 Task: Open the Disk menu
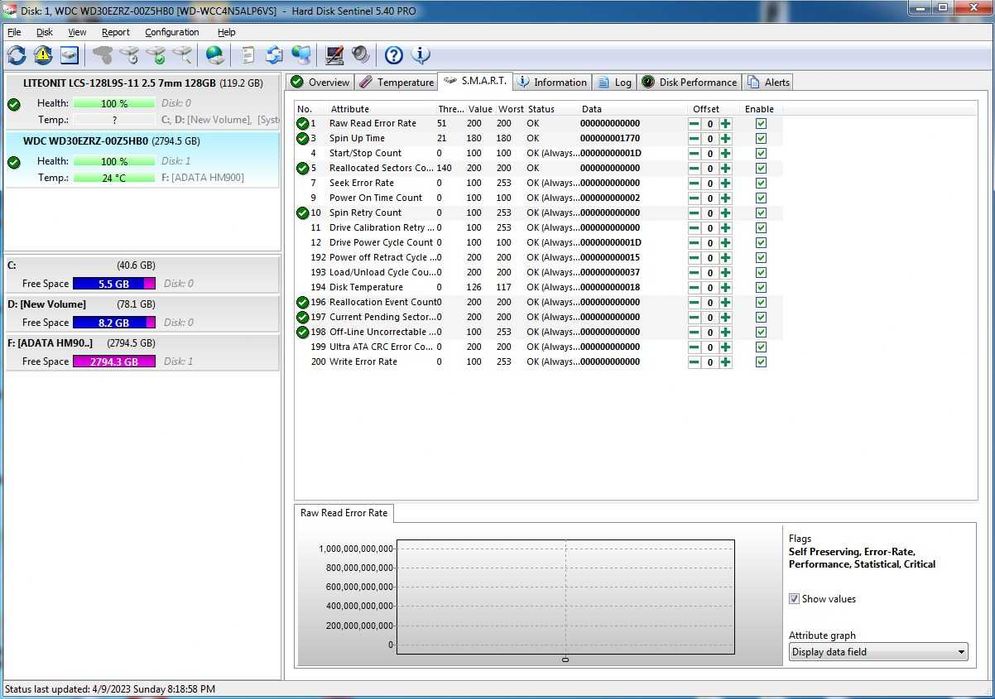[x=44, y=32]
